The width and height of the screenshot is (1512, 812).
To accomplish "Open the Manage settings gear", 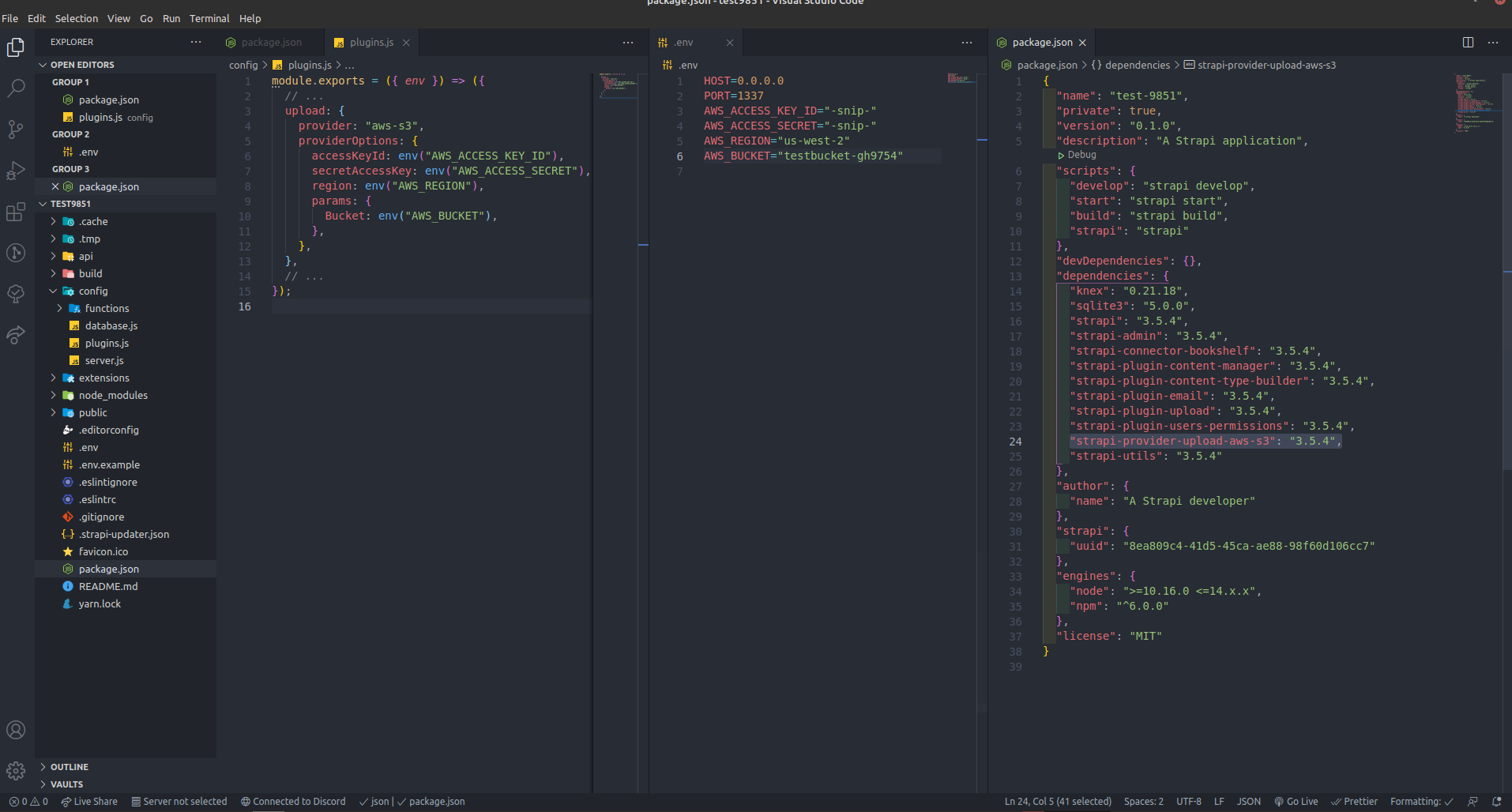I will (x=17, y=771).
